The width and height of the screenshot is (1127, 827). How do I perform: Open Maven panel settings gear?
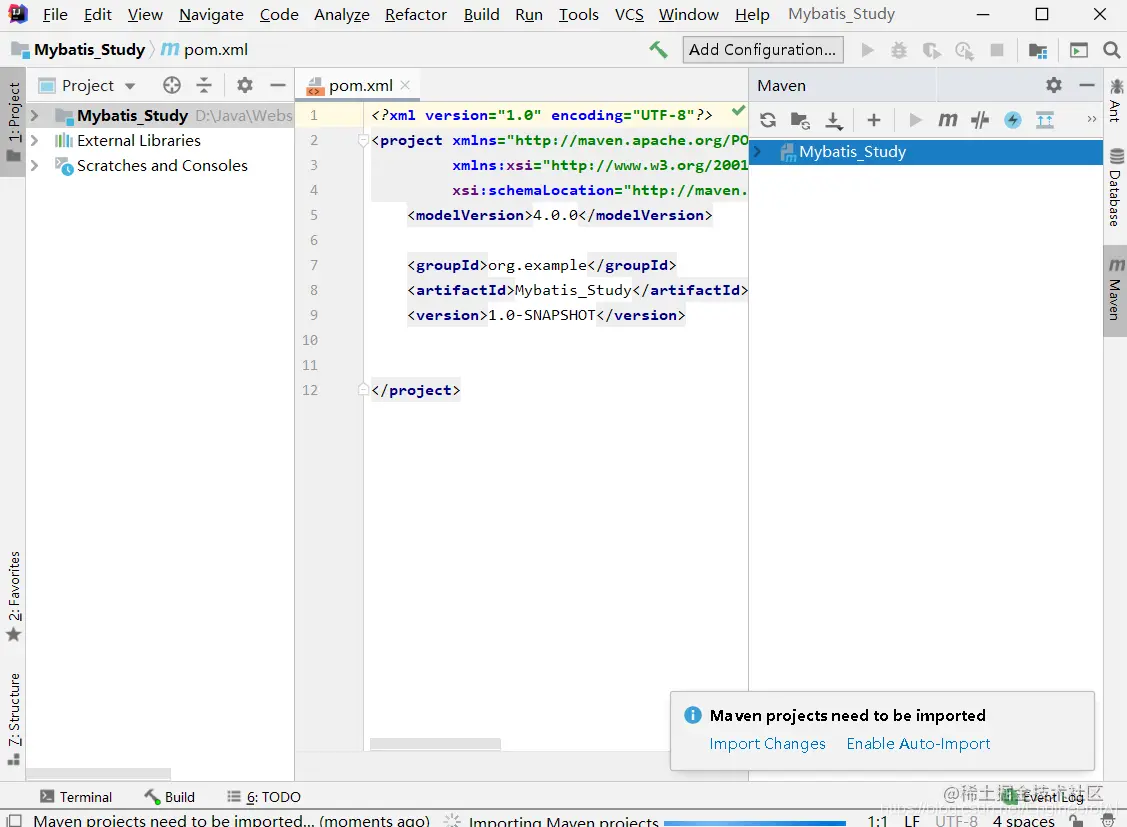[1054, 86]
